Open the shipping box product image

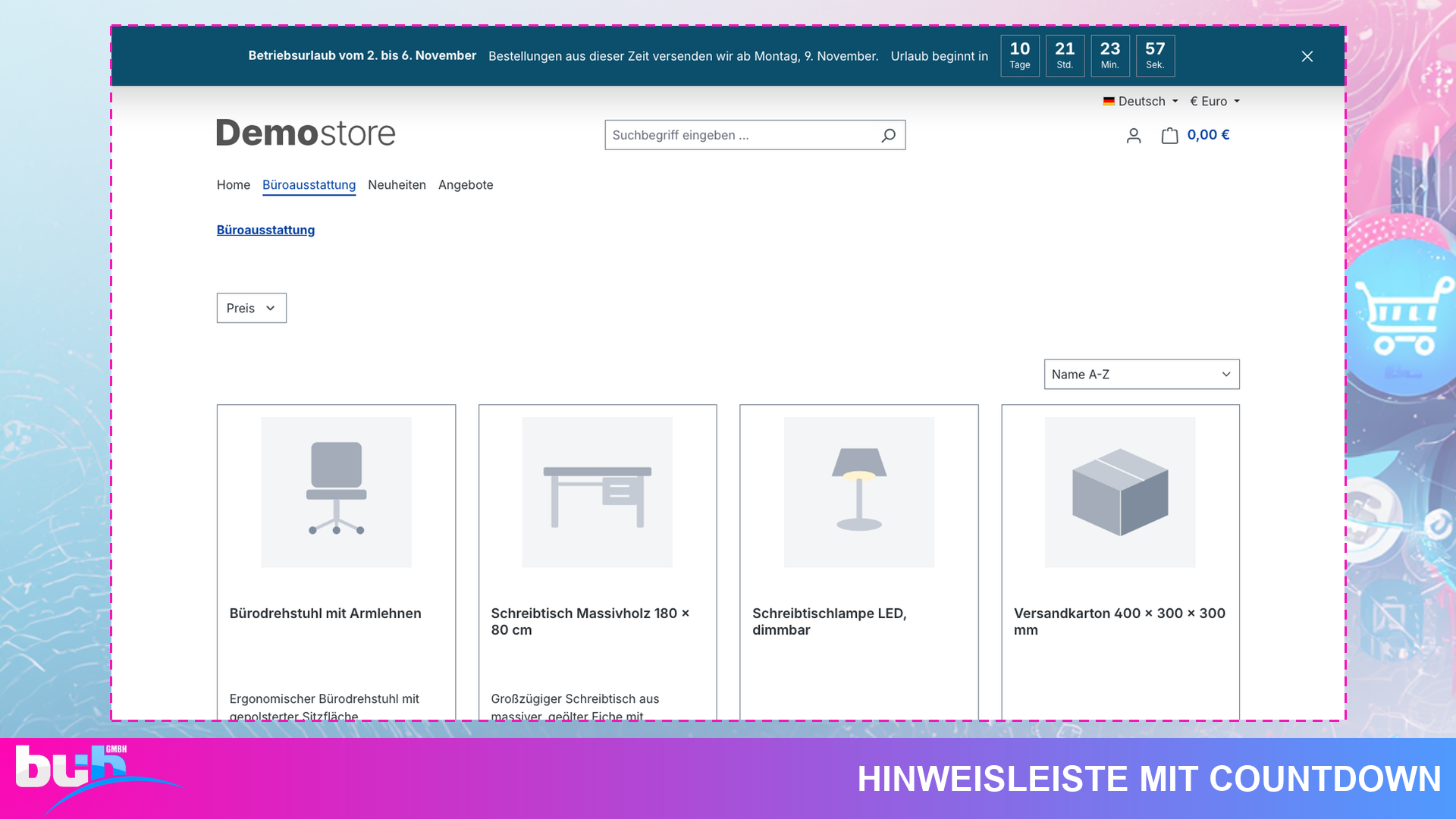click(x=1120, y=492)
